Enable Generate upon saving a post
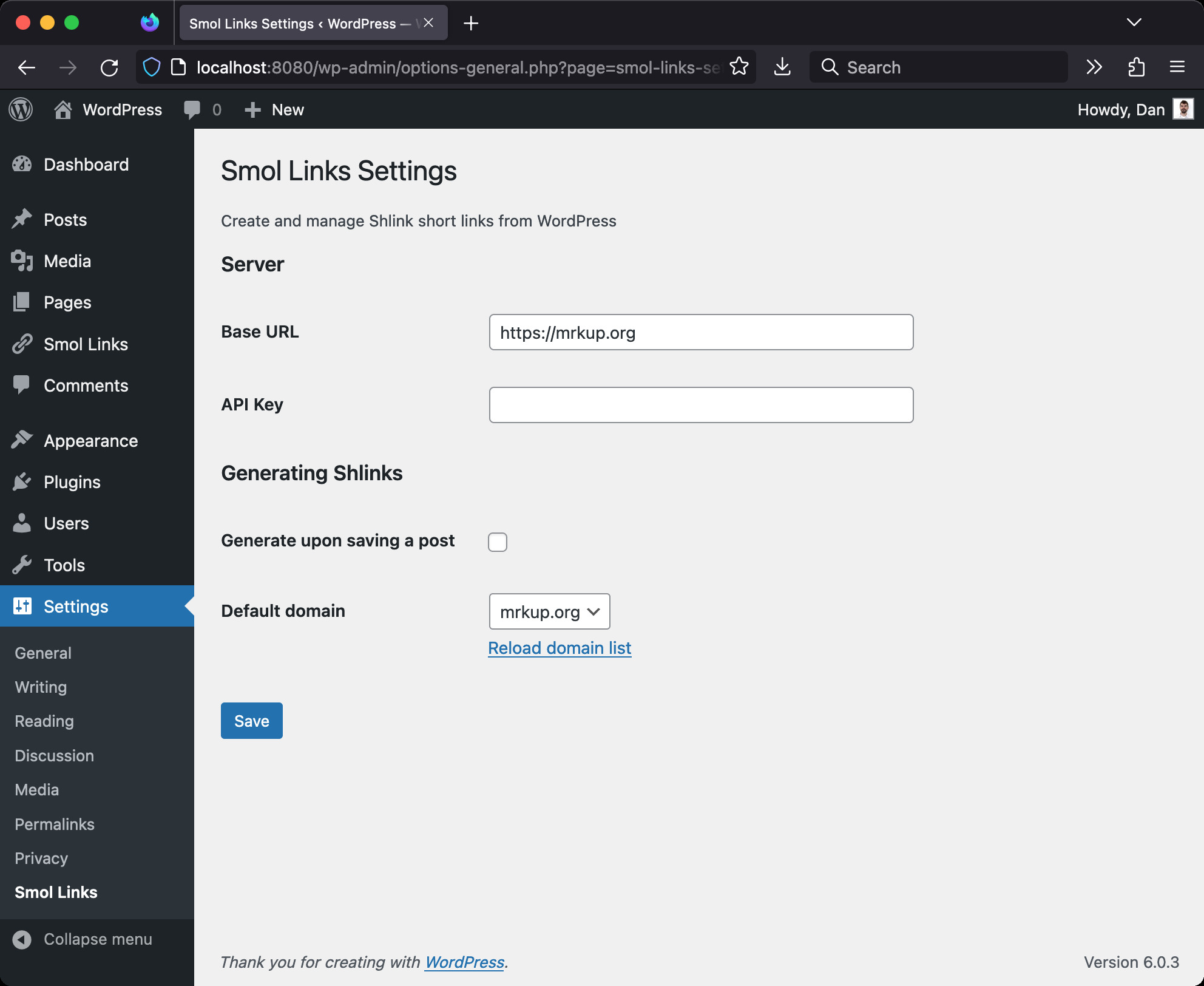The height and width of the screenshot is (986, 1204). [x=497, y=541]
